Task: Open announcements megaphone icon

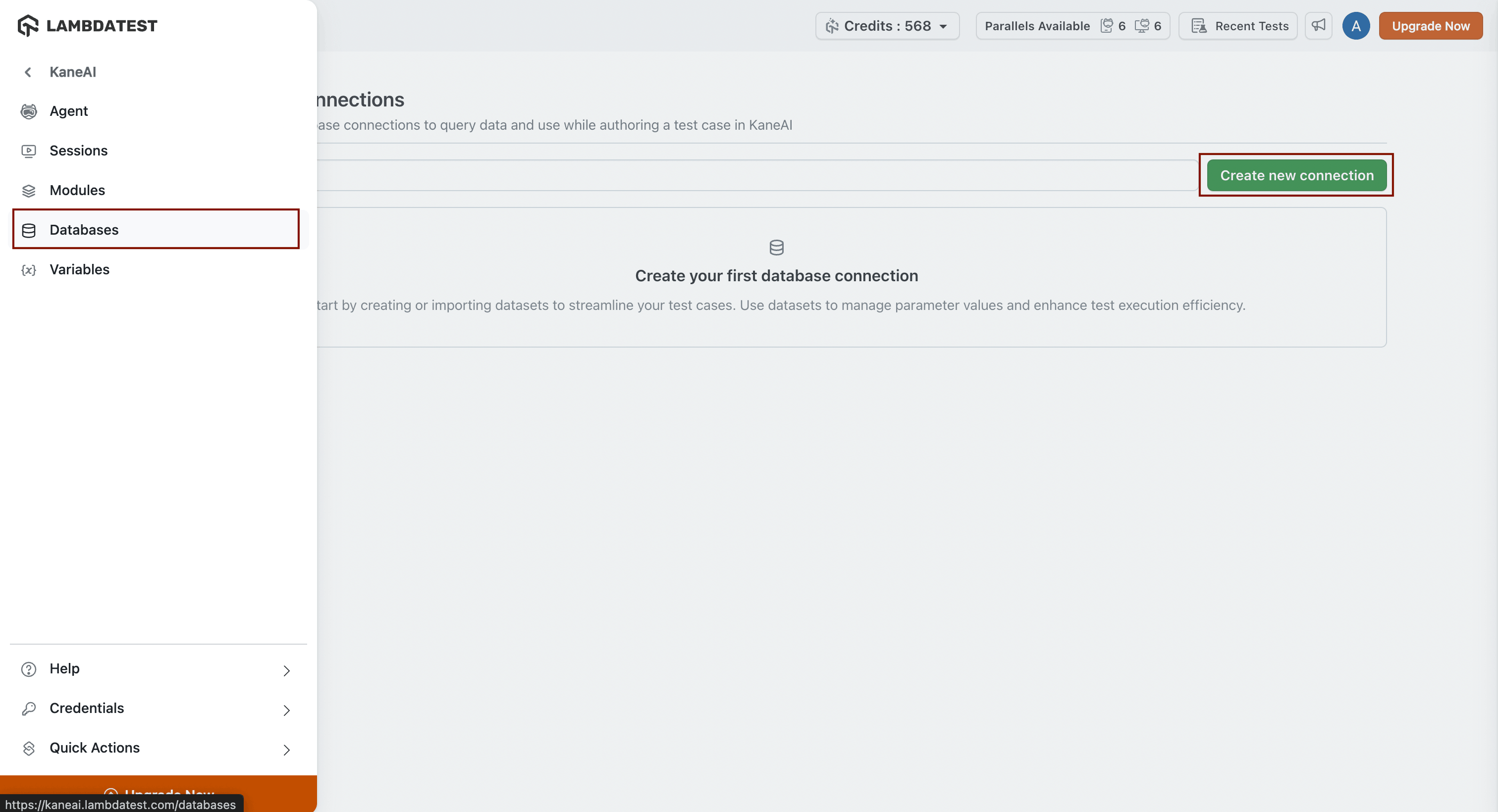Action: pyautogui.click(x=1318, y=26)
